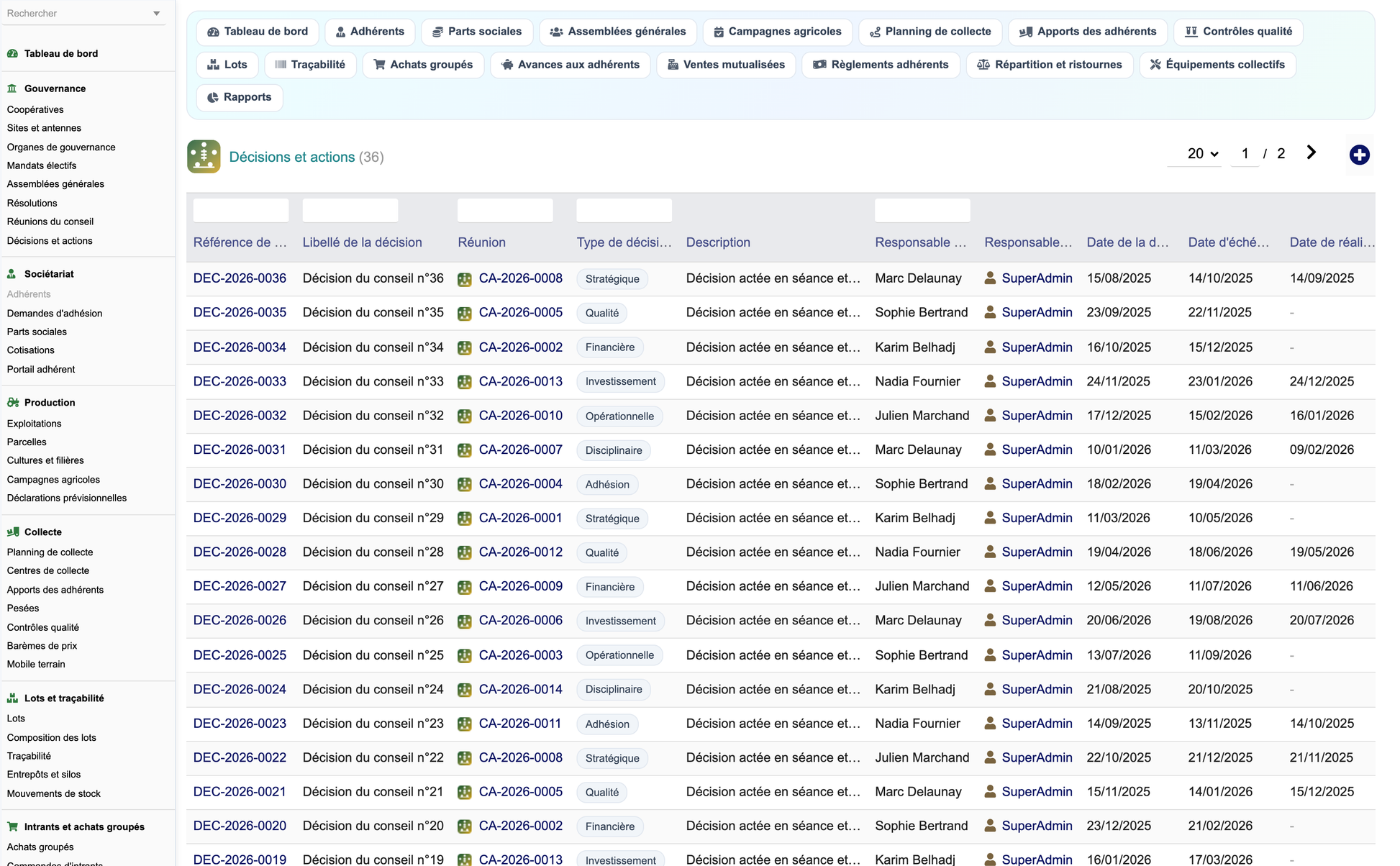The height and width of the screenshot is (866, 1400).
Task: Click the Gouvernance section icon in sidebar
Action: [x=12, y=88]
